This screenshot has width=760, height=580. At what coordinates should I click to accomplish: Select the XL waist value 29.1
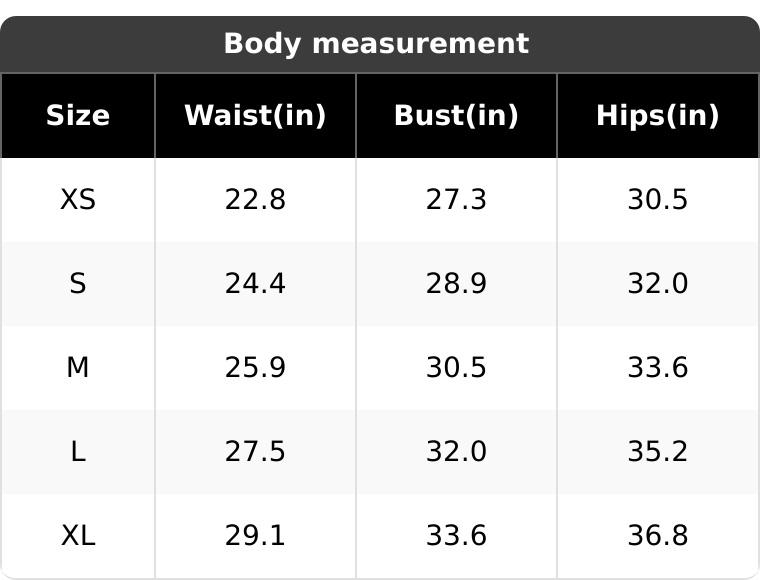(x=255, y=535)
